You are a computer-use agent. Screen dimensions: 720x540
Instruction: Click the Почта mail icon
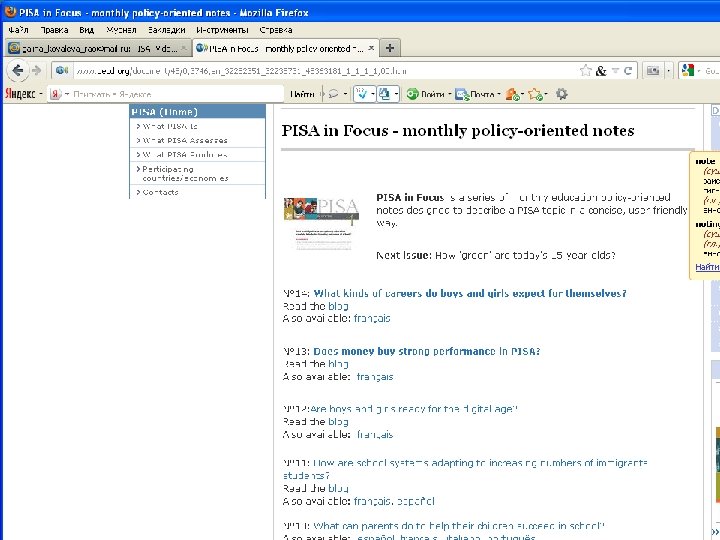click(x=462, y=94)
